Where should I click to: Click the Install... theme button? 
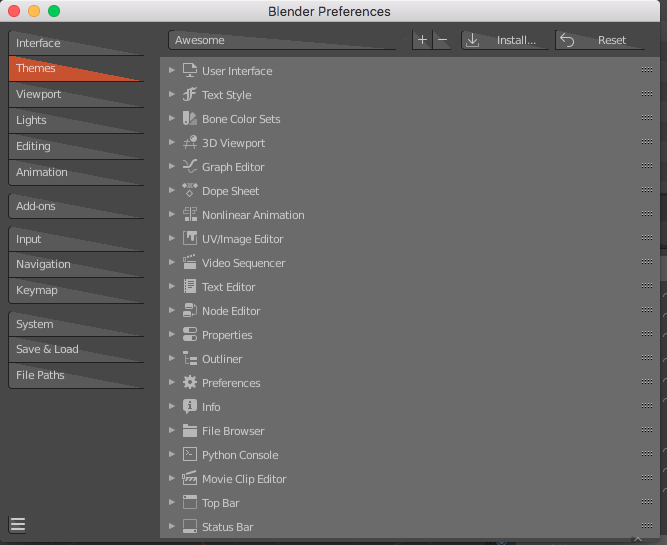[x=505, y=40]
